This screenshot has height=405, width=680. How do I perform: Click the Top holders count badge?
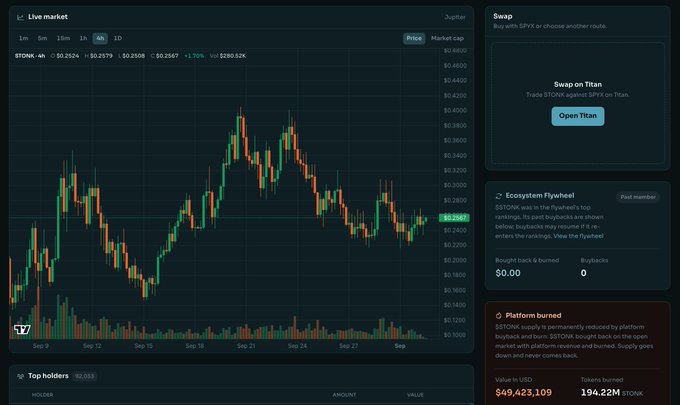tap(85, 376)
